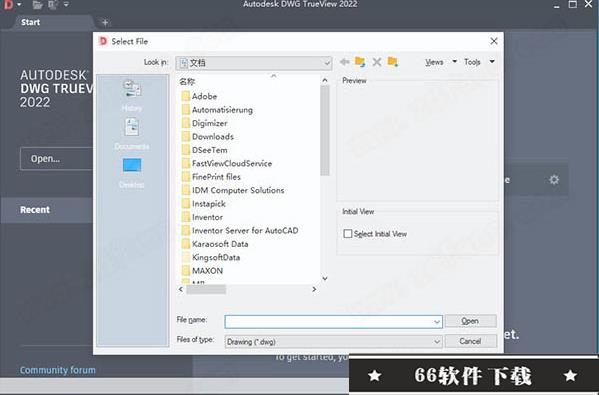Add a new tab with plus button
599x395 pixels.
click(105, 23)
